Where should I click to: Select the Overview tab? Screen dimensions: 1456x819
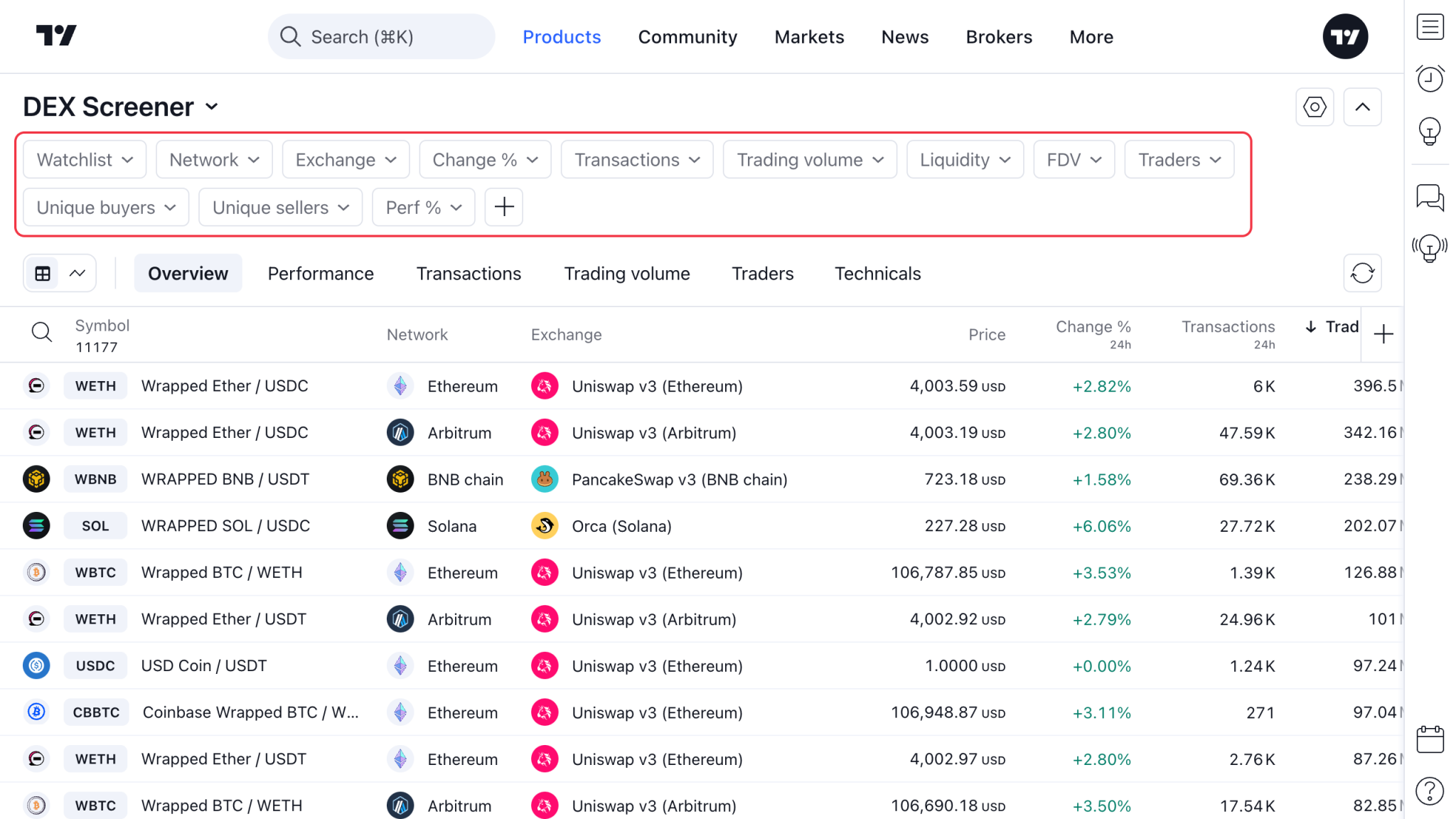(x=188, y=273)
